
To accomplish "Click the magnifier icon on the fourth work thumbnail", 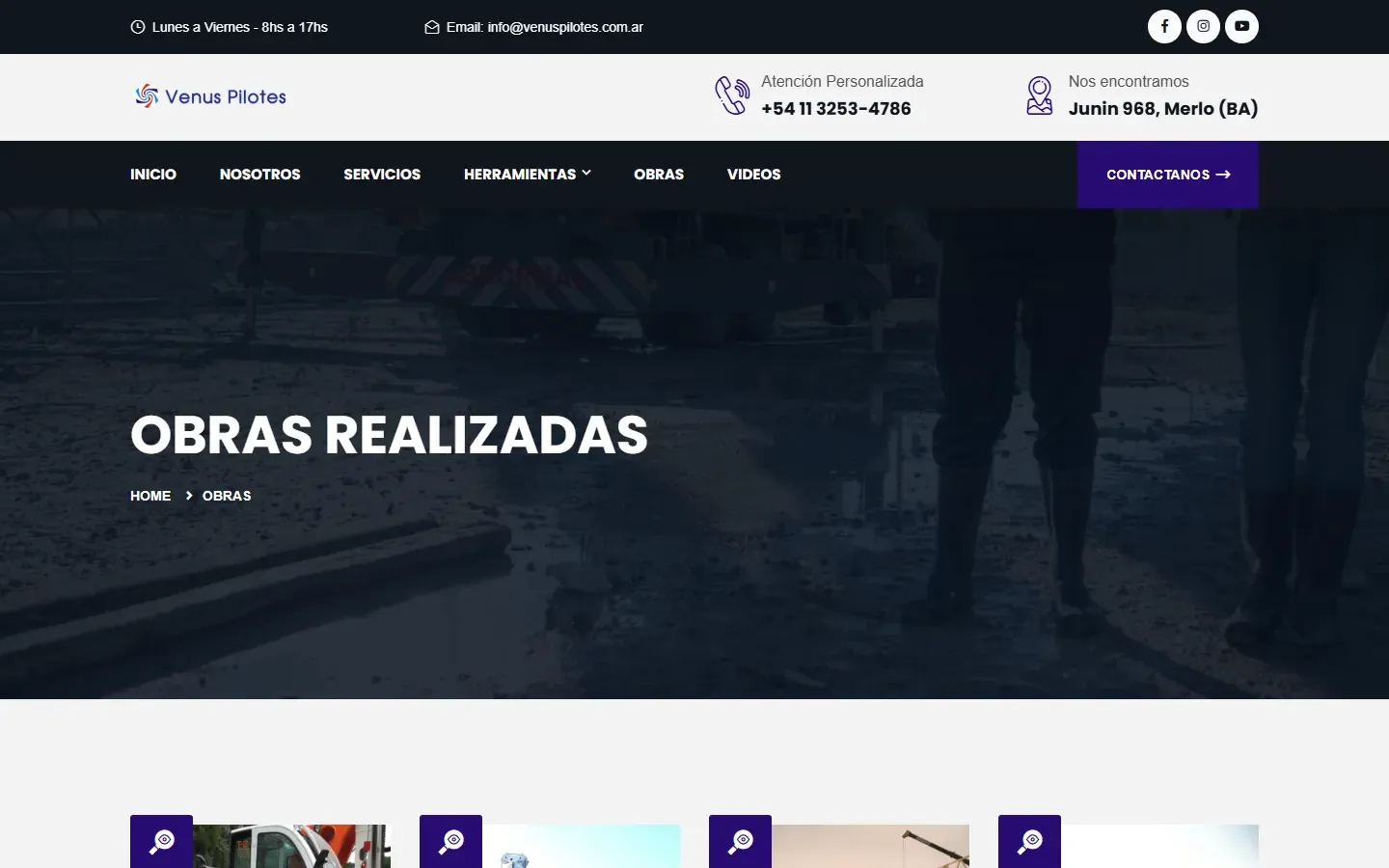I will pos(1029,841).
